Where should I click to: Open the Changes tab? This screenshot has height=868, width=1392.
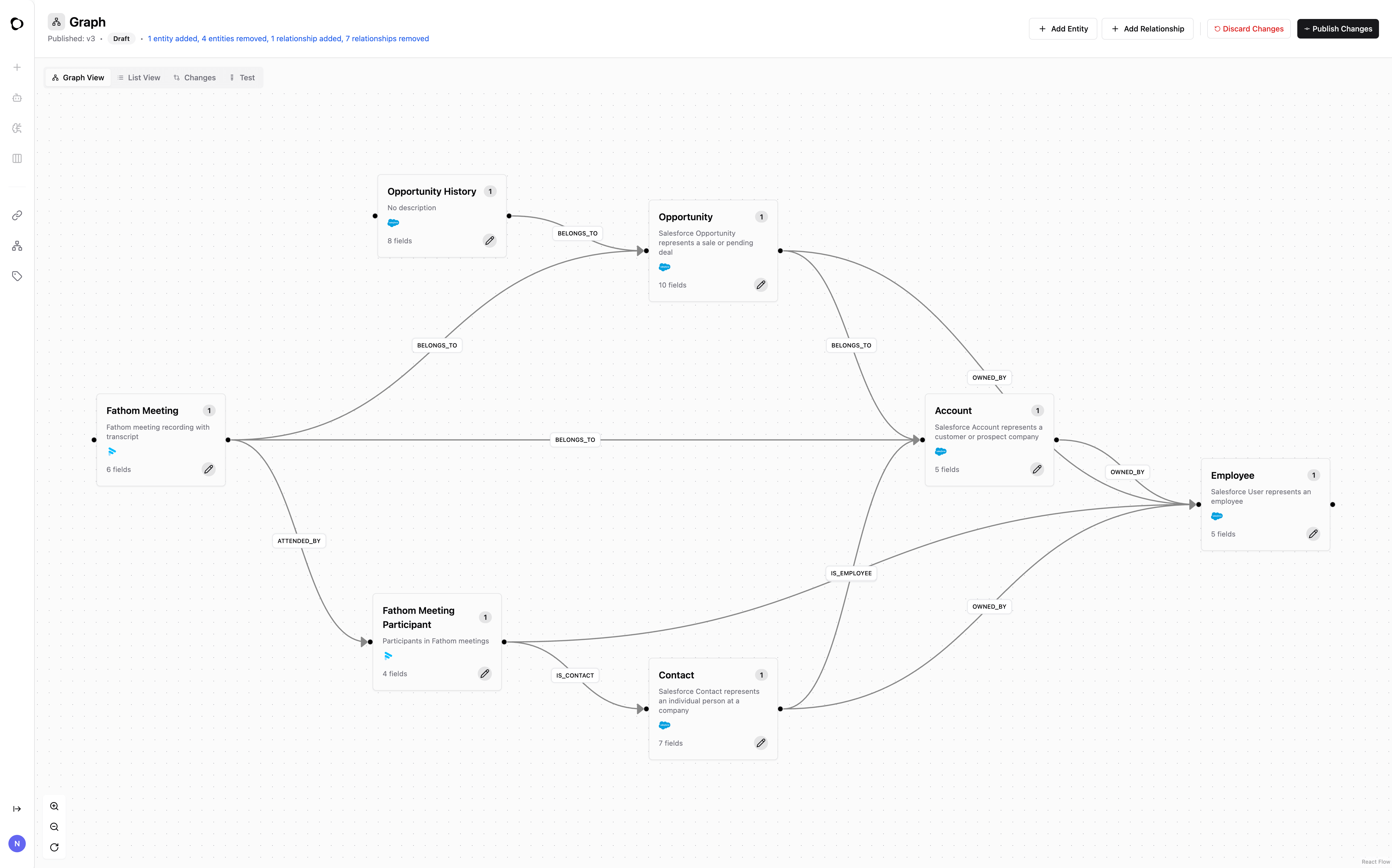click(195, 78)
